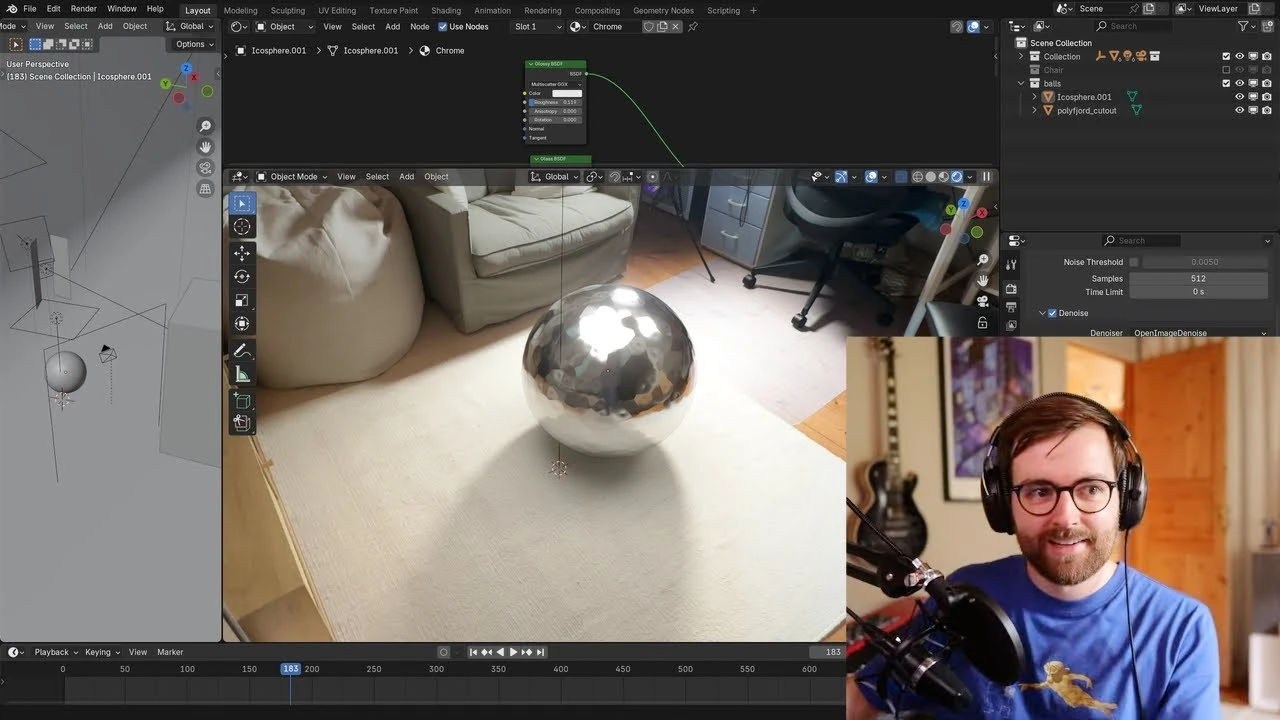This screenshot has height=720, width=1280.
Task: Enable the Chair collection checkbox
Action: [x=1226, y=70]
